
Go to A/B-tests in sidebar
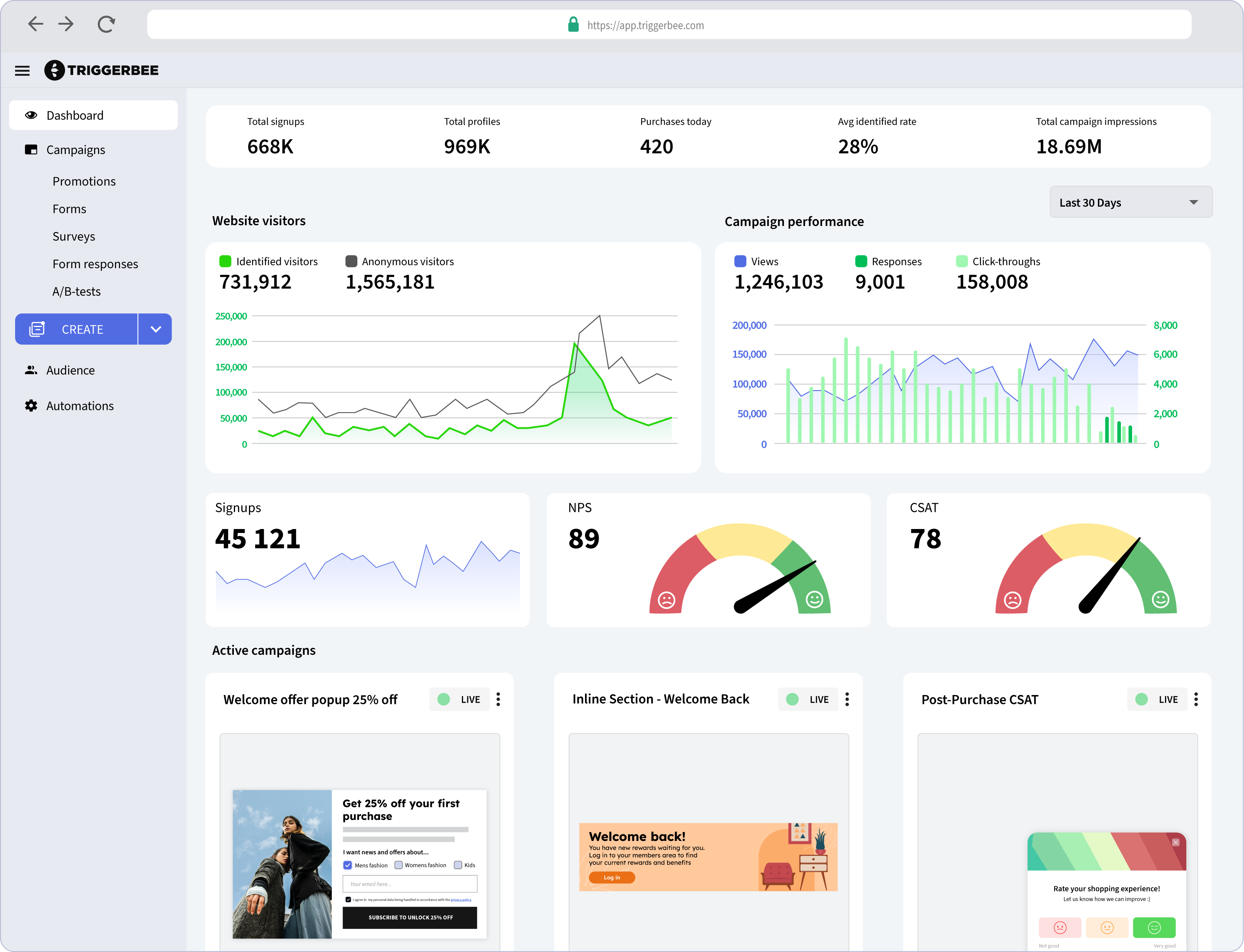(x=77, y=292)
